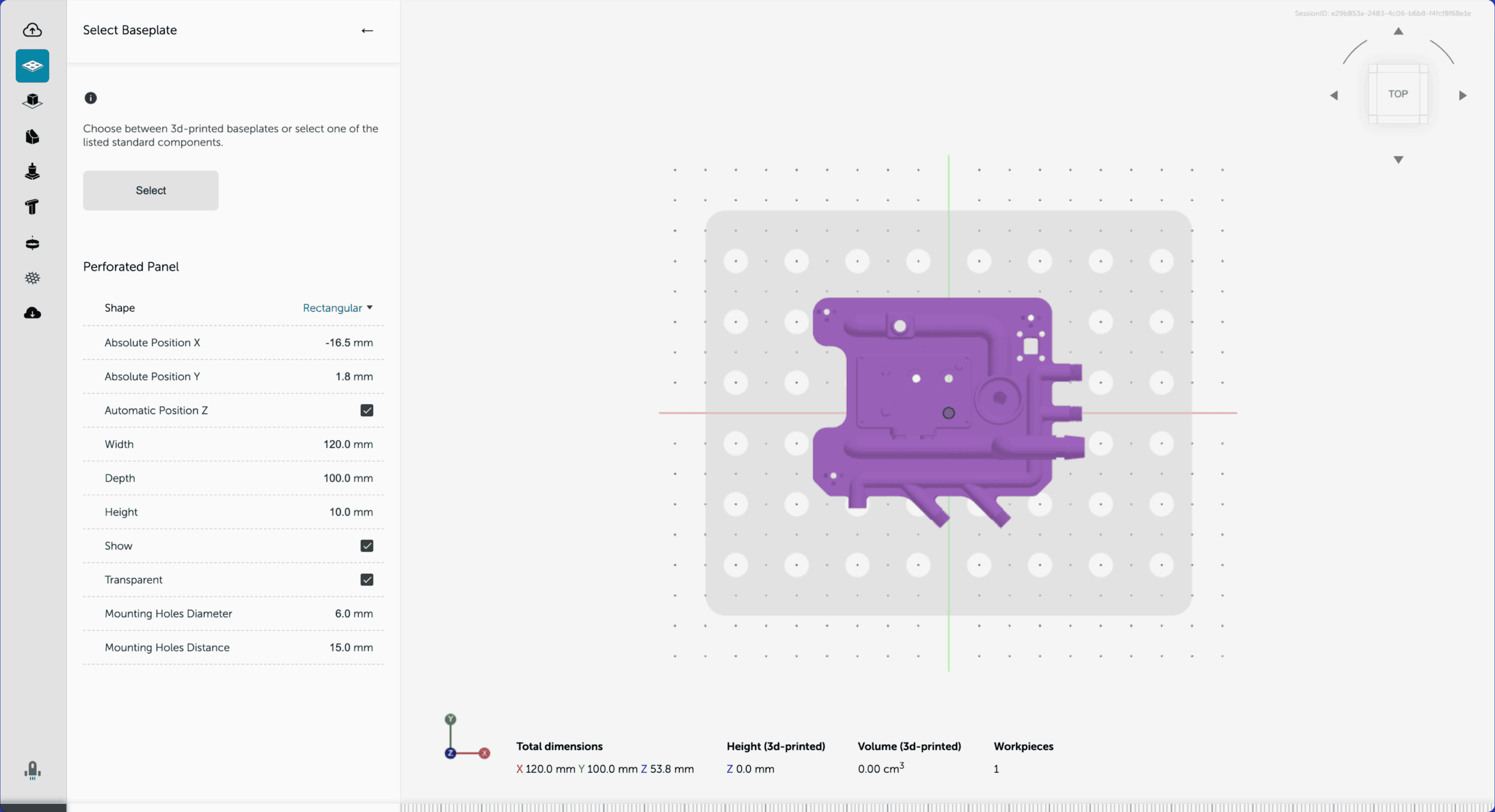Click the cloud download icon
The image size is (1495, 812).
32,313
